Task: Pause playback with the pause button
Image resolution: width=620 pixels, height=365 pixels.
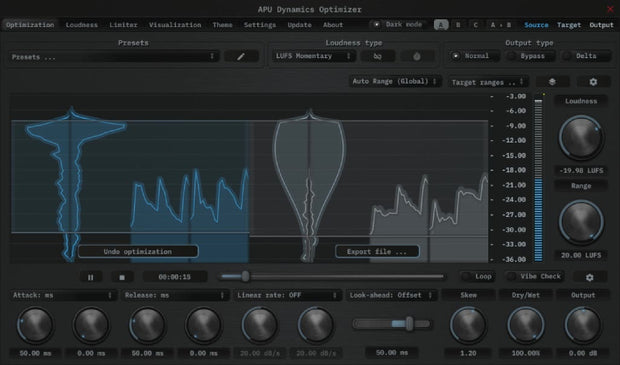Action: click(91, 277)
